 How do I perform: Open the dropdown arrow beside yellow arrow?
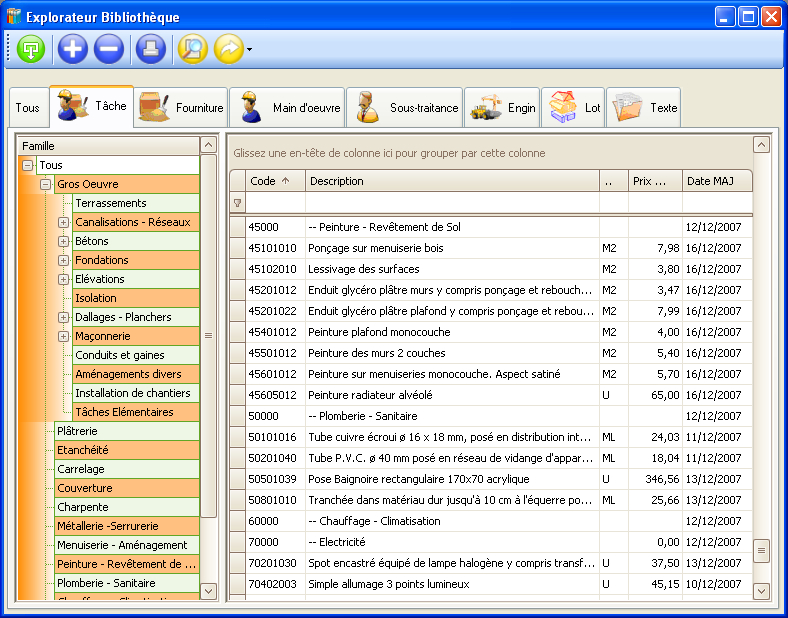(249, 49)
